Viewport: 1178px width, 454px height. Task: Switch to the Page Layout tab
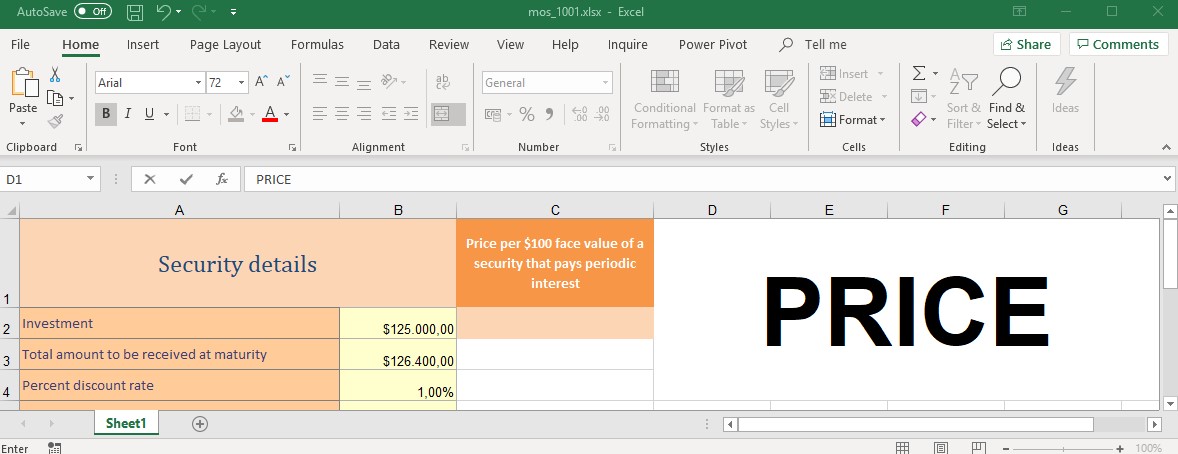(x=225, y=44)
